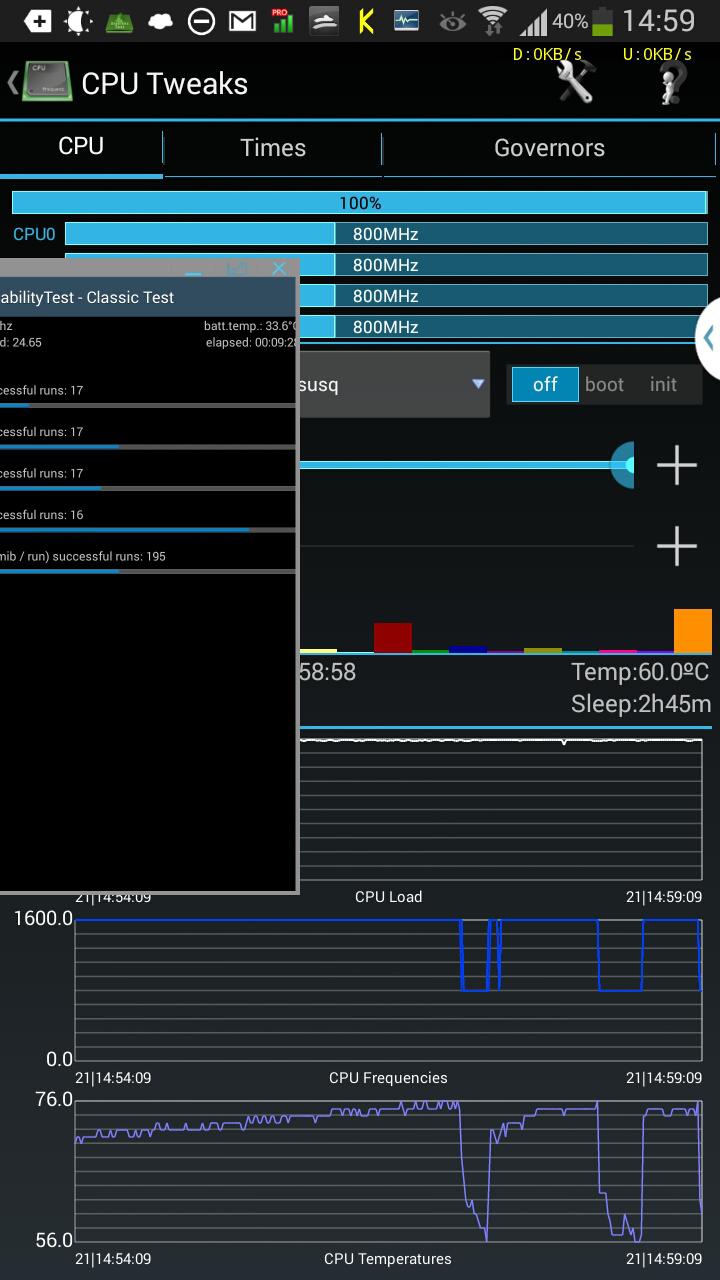This screenshot has height=1280, width=720.
Task: Open the help question mark icon
Action: (674, 83)
